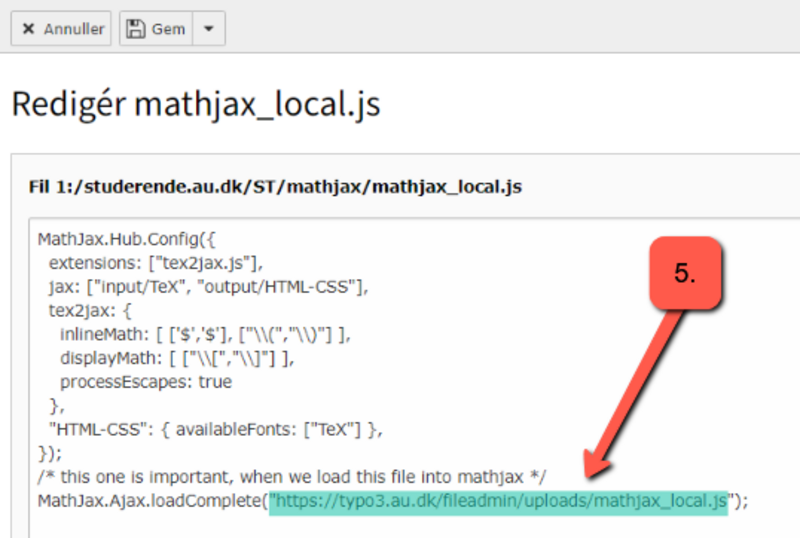The height and width of the screenshot is (538, 800).
Task: Click the tex2jax: { line
Action: point(90,310)
